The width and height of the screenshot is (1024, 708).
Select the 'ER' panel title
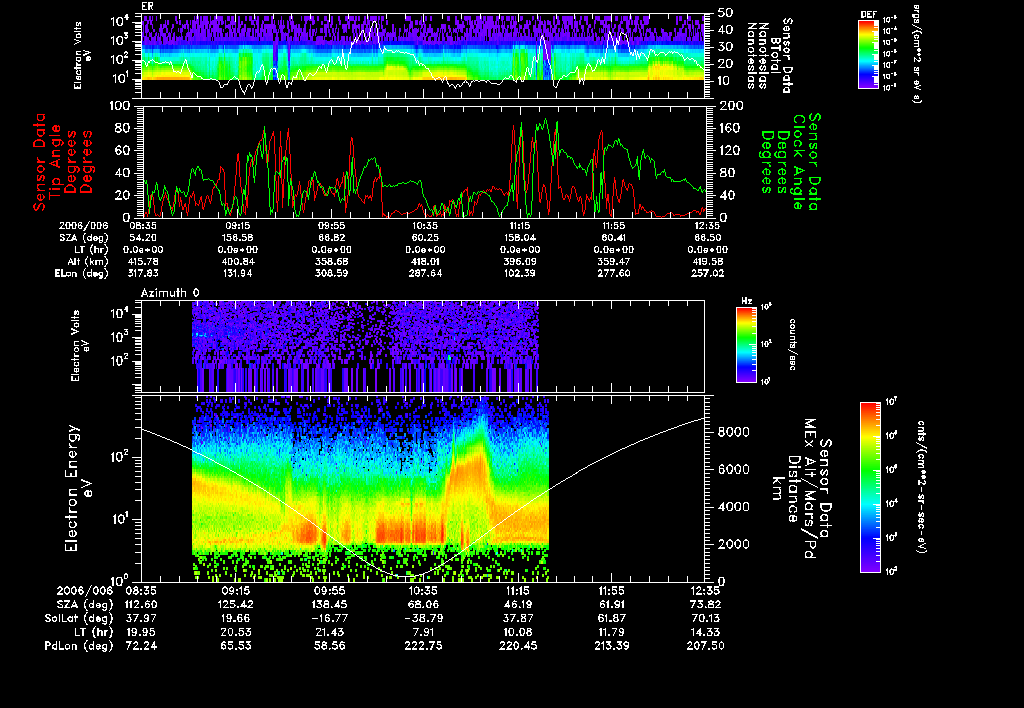pyautogui.click(x=147, y=7)
